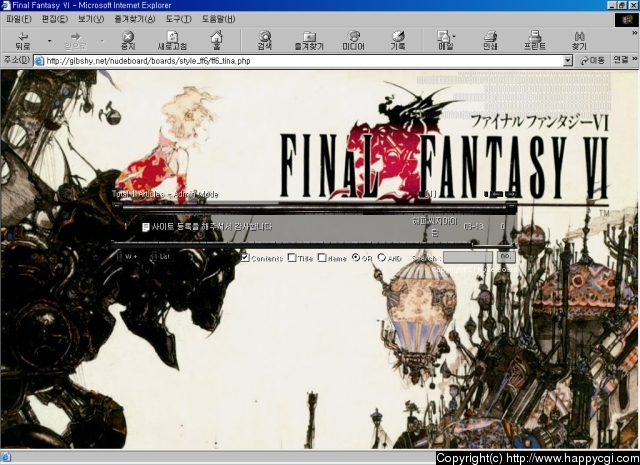Stop loading with the 중지 button
Viewport: 640px width, 465px height.
[x=128, y=41]
